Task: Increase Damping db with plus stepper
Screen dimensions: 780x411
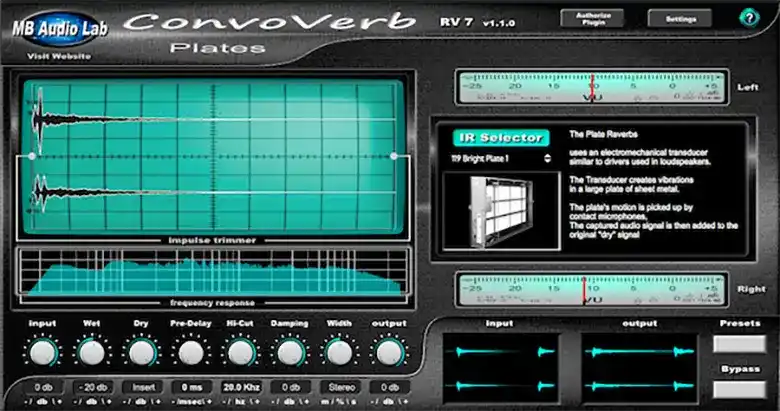Action: 305,401
